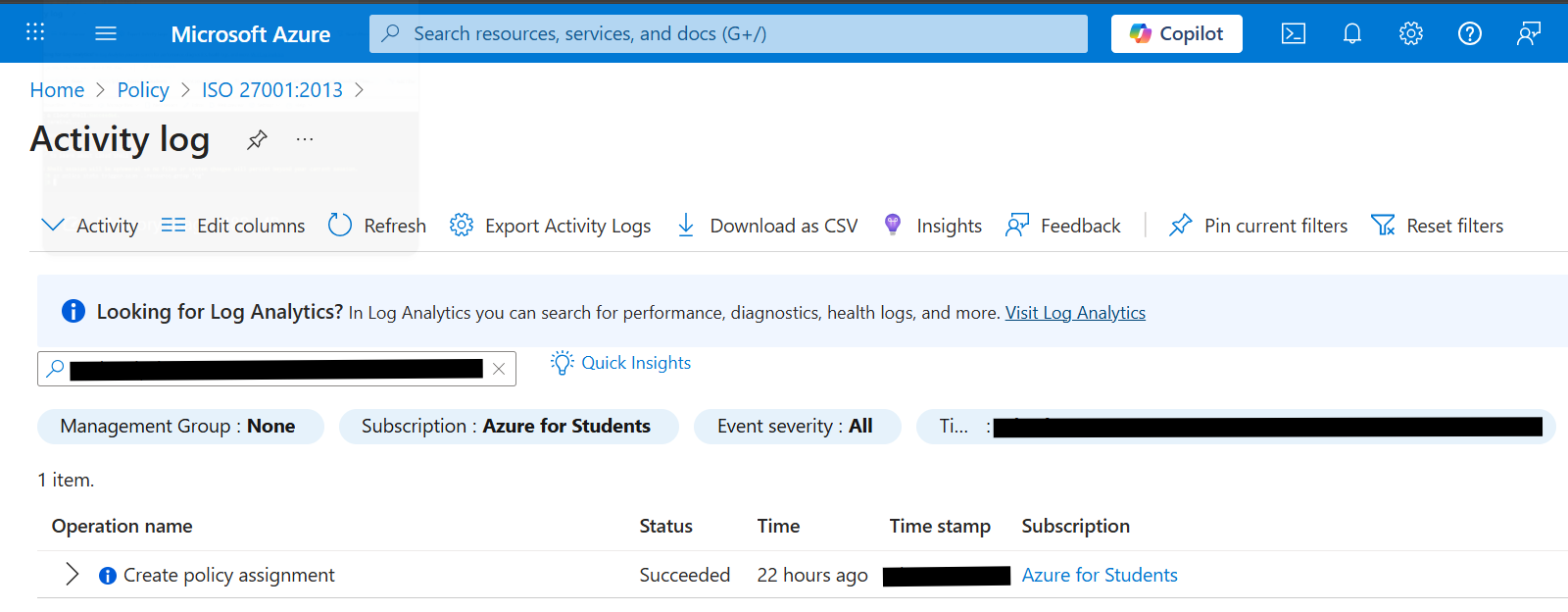Screen dimensions: 1568x612
Task: Click Pin current filters
Action: click(x=1258, y=226)
